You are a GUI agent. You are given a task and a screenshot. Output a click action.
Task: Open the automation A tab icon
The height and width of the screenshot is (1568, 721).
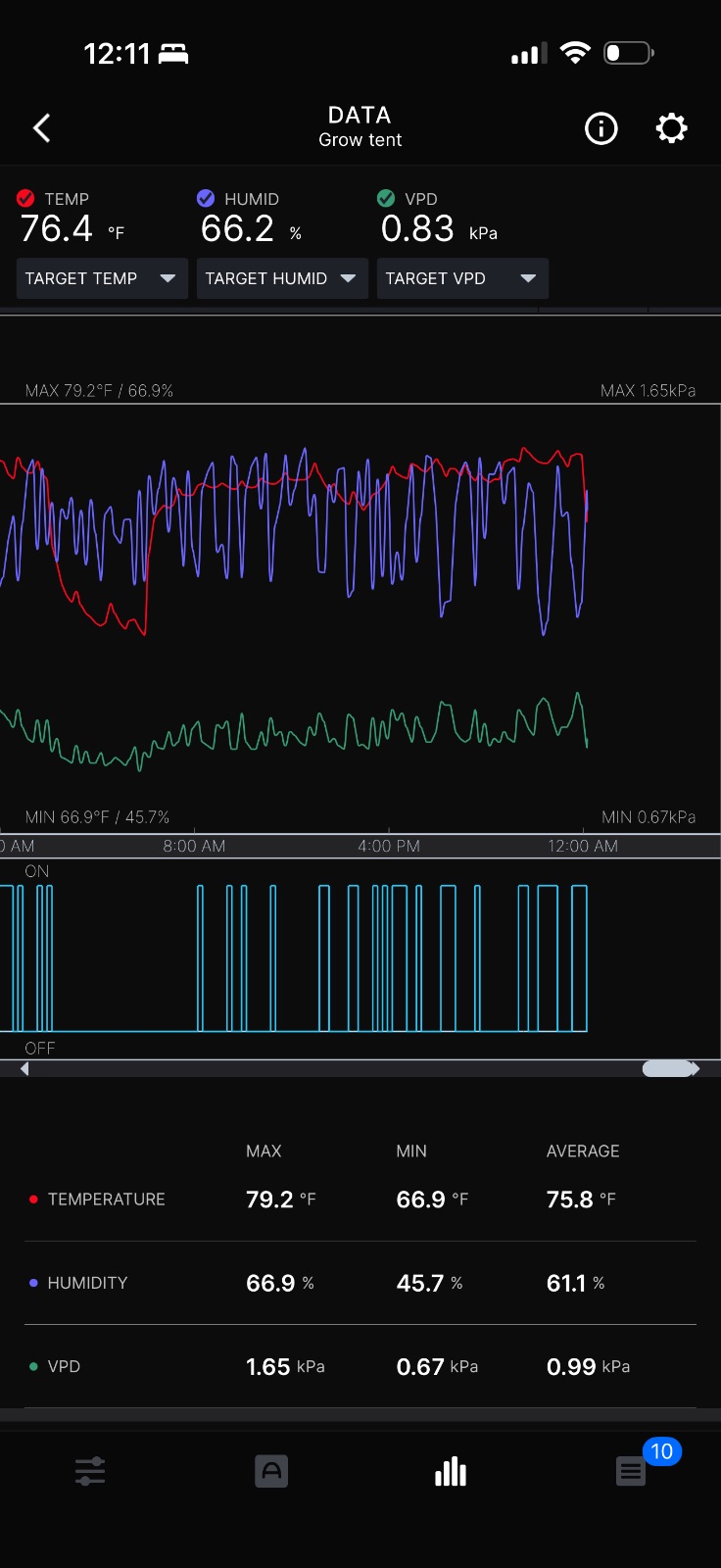point(271,1471)
